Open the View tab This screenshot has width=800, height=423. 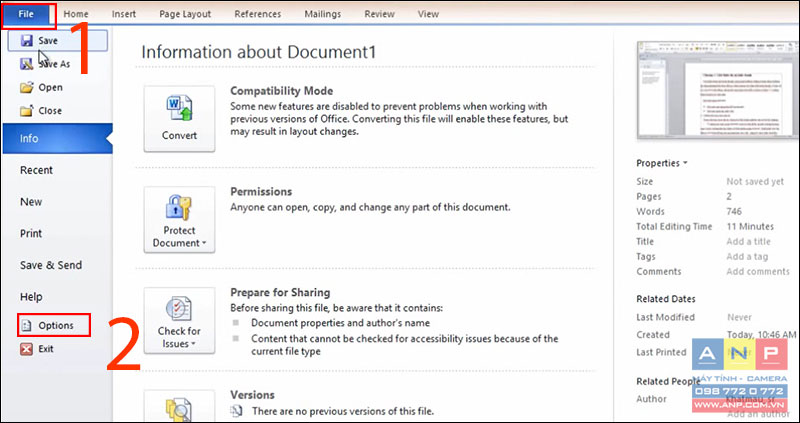(x=428, y=14)
